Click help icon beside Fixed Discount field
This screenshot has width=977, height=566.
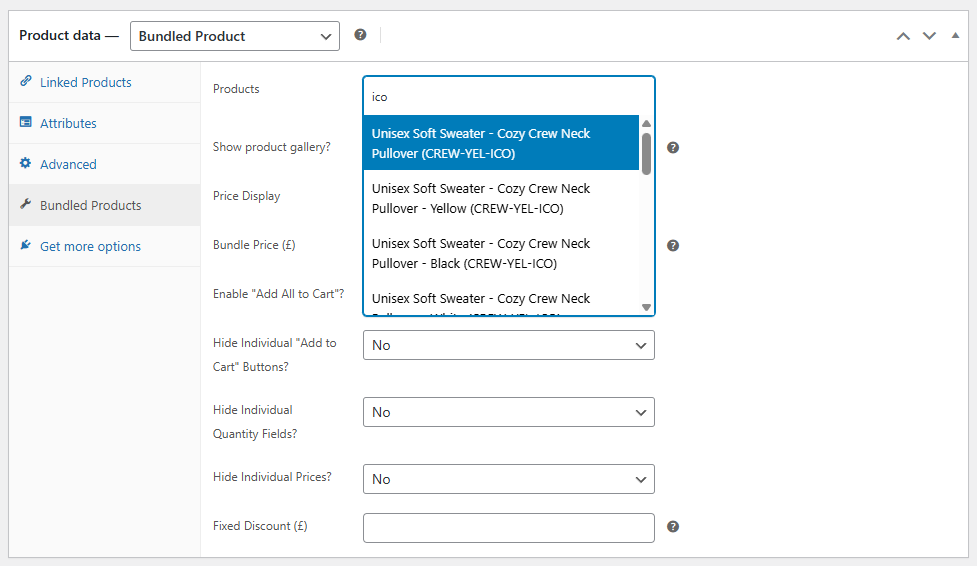point(673,527)
